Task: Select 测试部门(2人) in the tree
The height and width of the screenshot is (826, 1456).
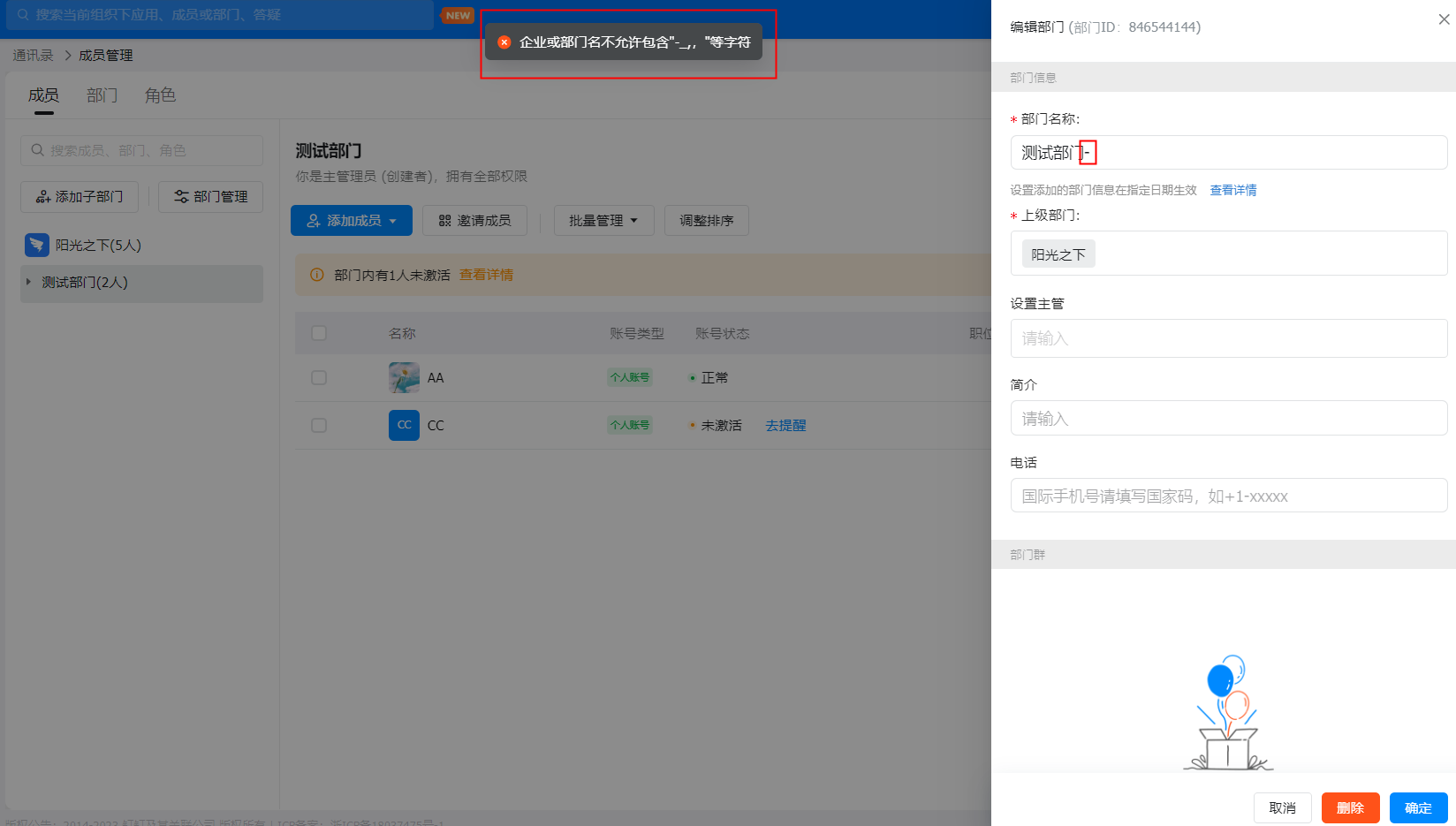Action: (141, 283)
